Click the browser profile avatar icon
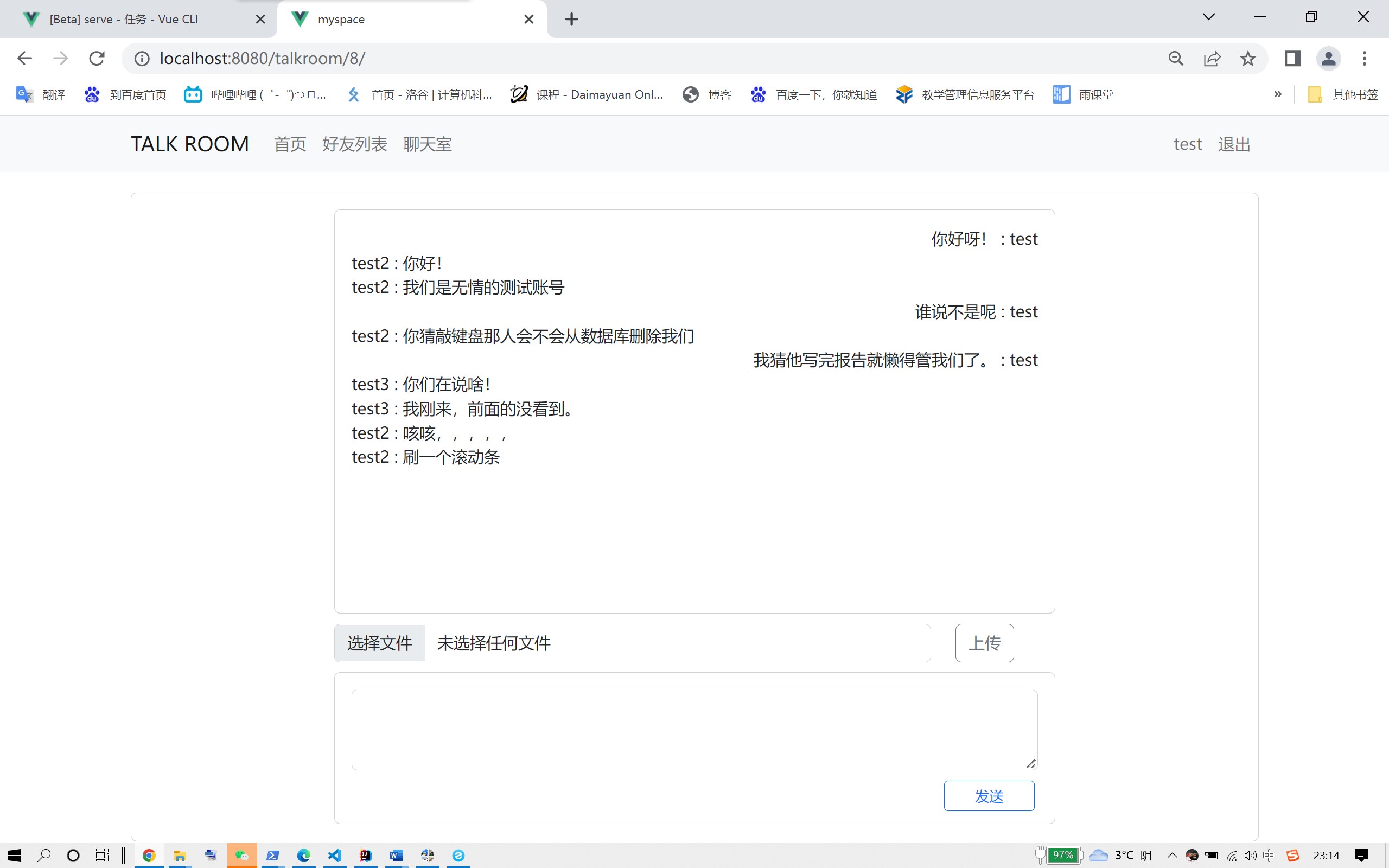 1329,58
